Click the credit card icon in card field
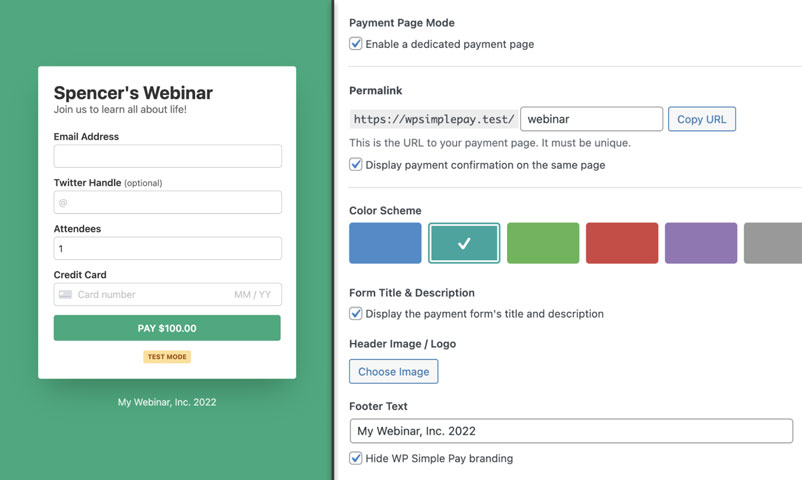The image size is (802, 480). pos(65,295)
